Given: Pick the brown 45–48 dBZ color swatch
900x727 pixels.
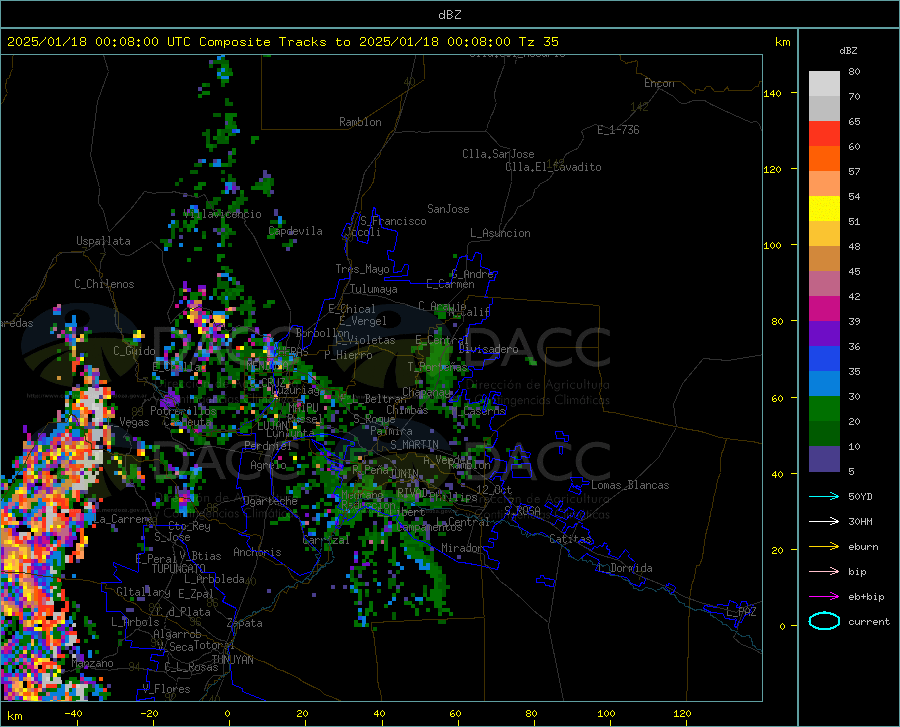Looking at the screenshot, I should pos(824,259).
